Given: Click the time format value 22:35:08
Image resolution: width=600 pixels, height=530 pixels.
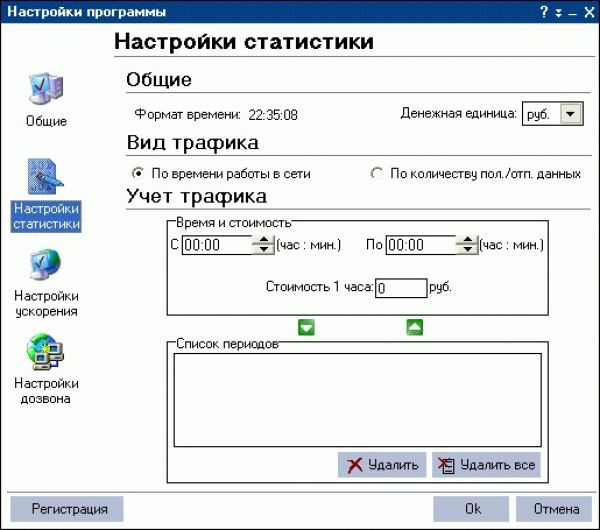Looking at the screenshot, I should pyautogui.click(x=273, y=115).
